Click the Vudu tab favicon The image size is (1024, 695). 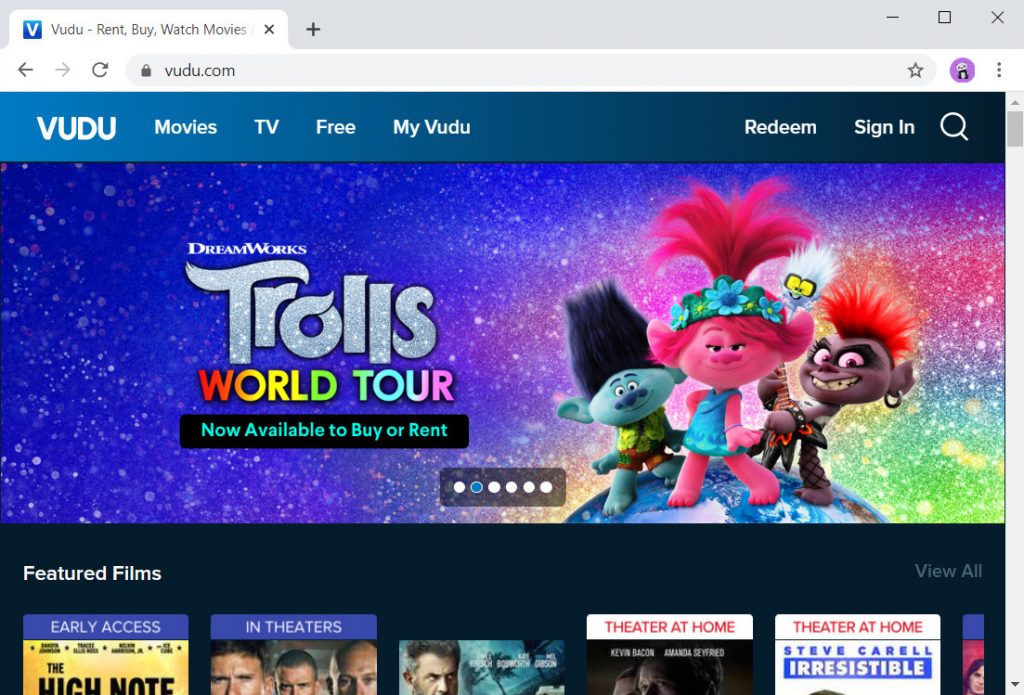[32, 29]
